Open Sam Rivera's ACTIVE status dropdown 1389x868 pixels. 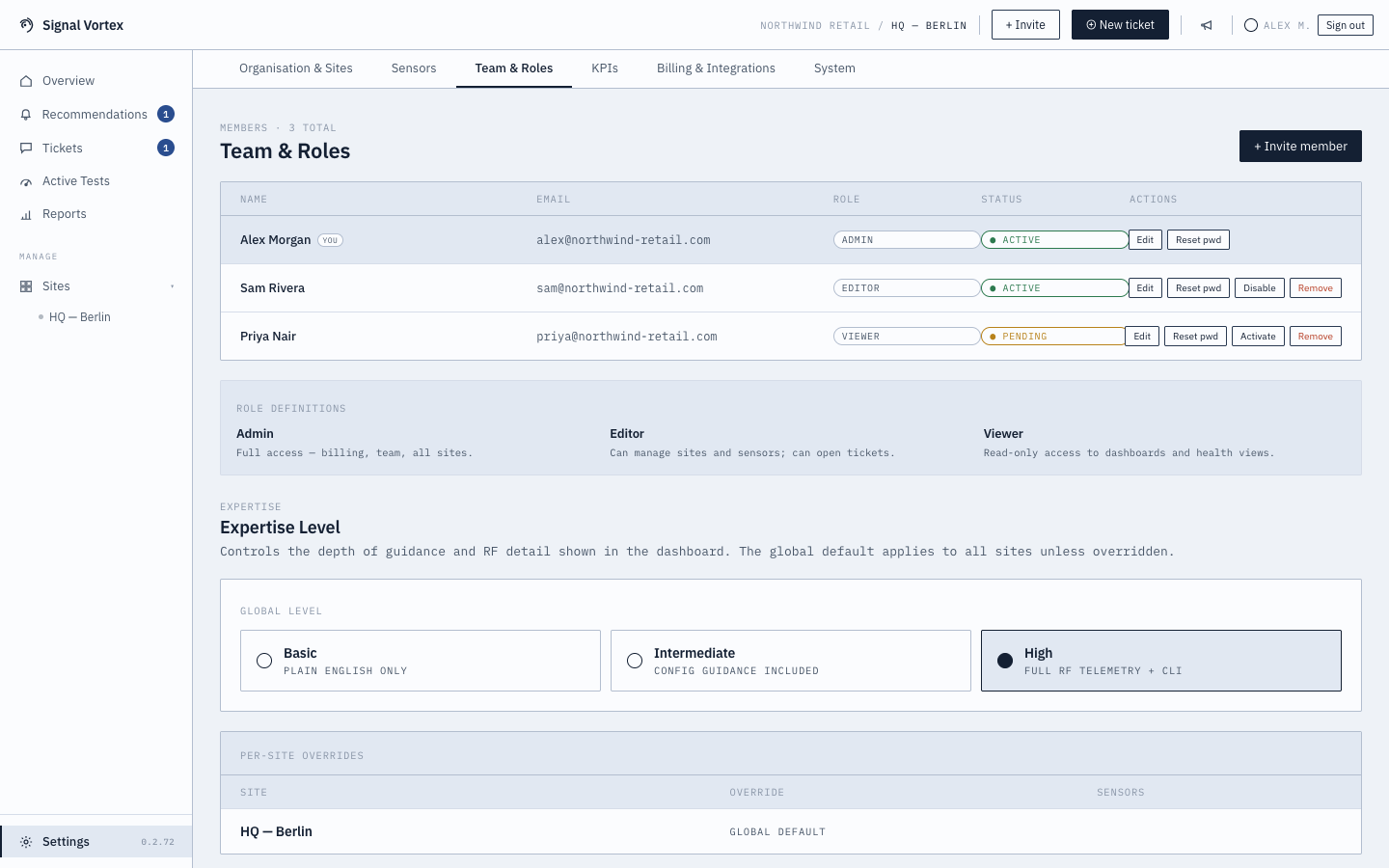pos(1054,288)
